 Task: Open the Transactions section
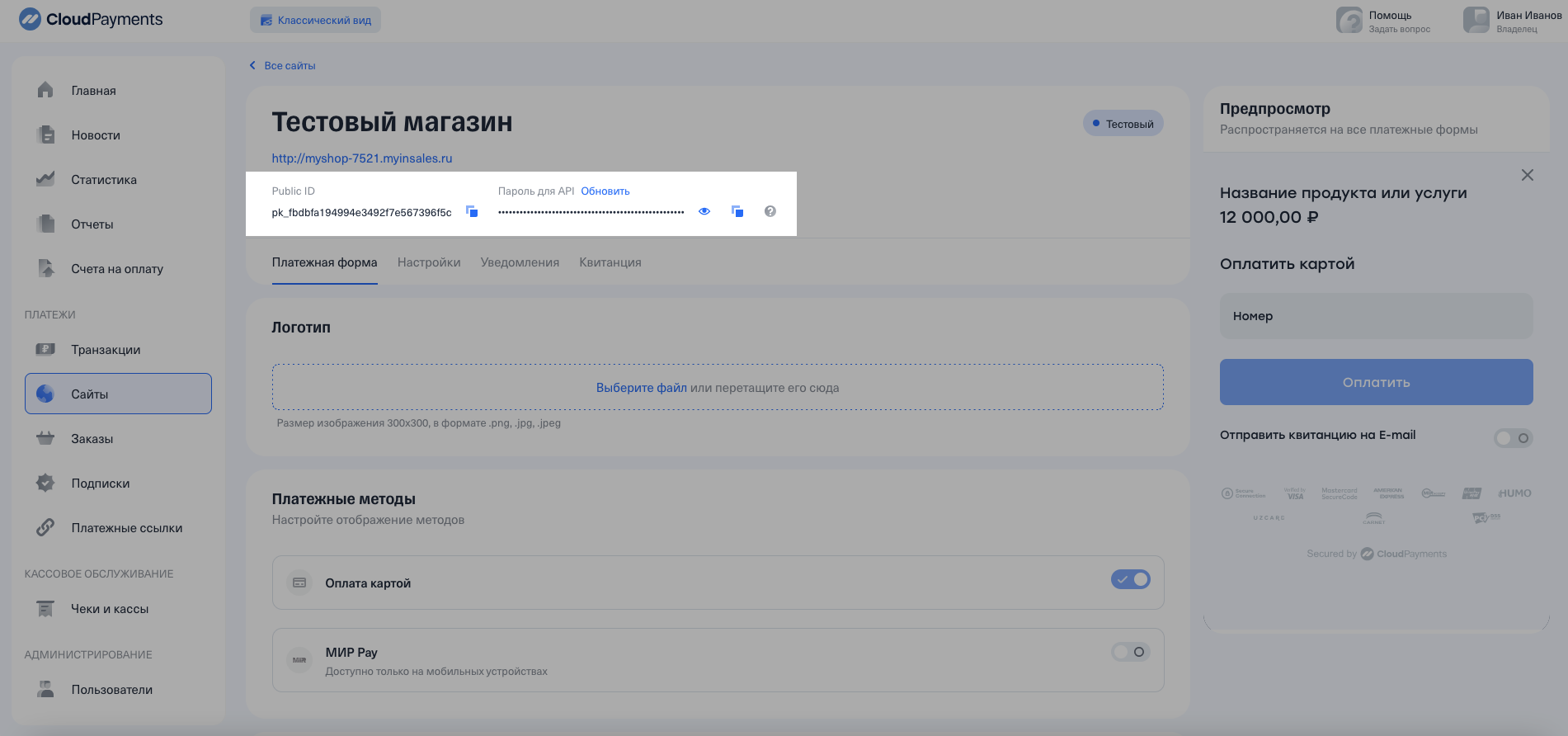pyautogui.click(x=106, y=350)
